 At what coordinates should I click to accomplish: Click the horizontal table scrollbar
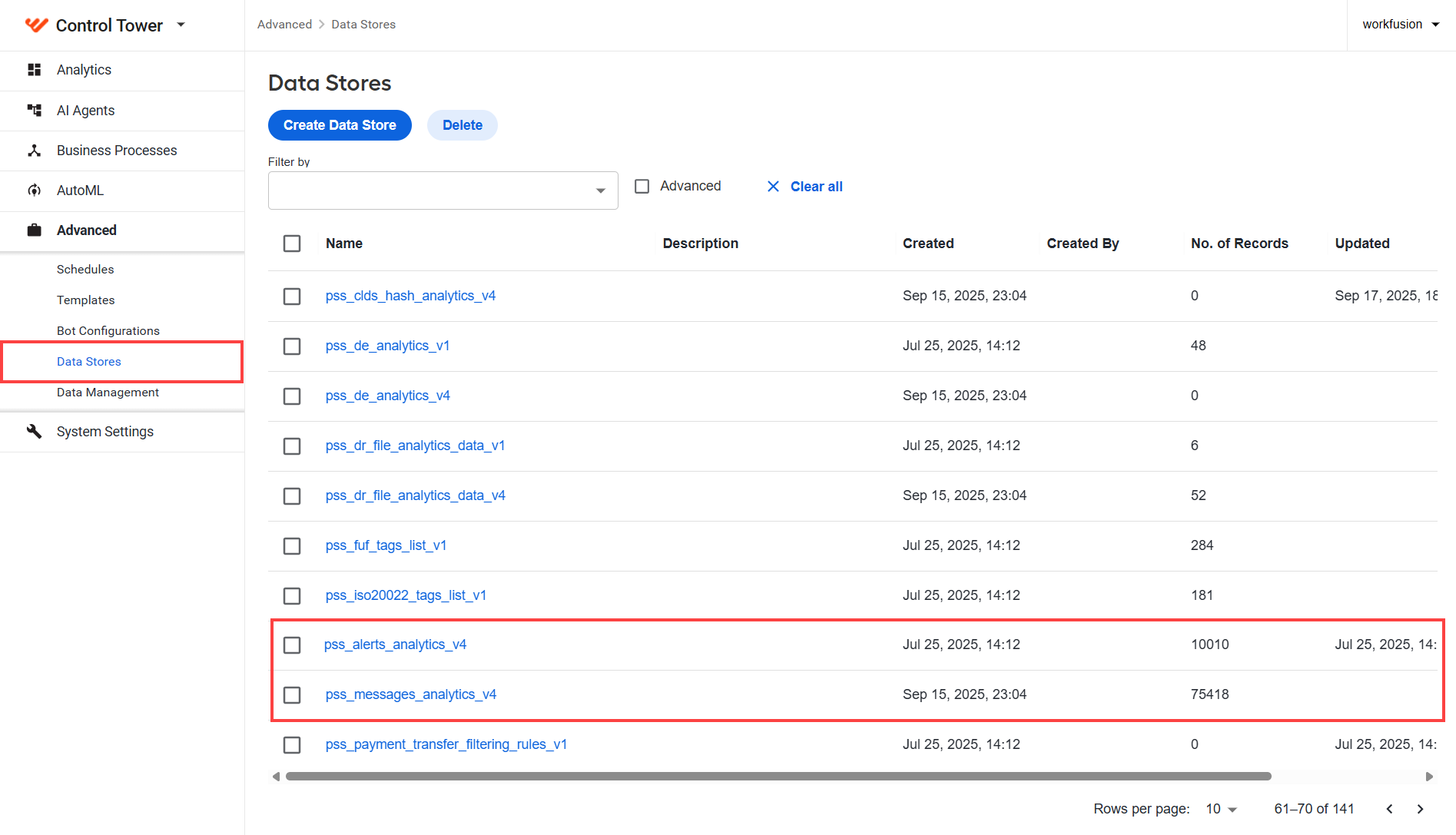pyautogui.click(x=778, y=777)
